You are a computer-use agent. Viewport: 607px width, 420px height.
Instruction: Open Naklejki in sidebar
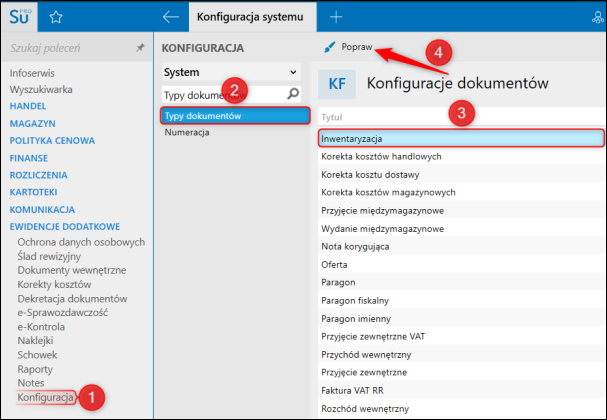tap(35, 341)
